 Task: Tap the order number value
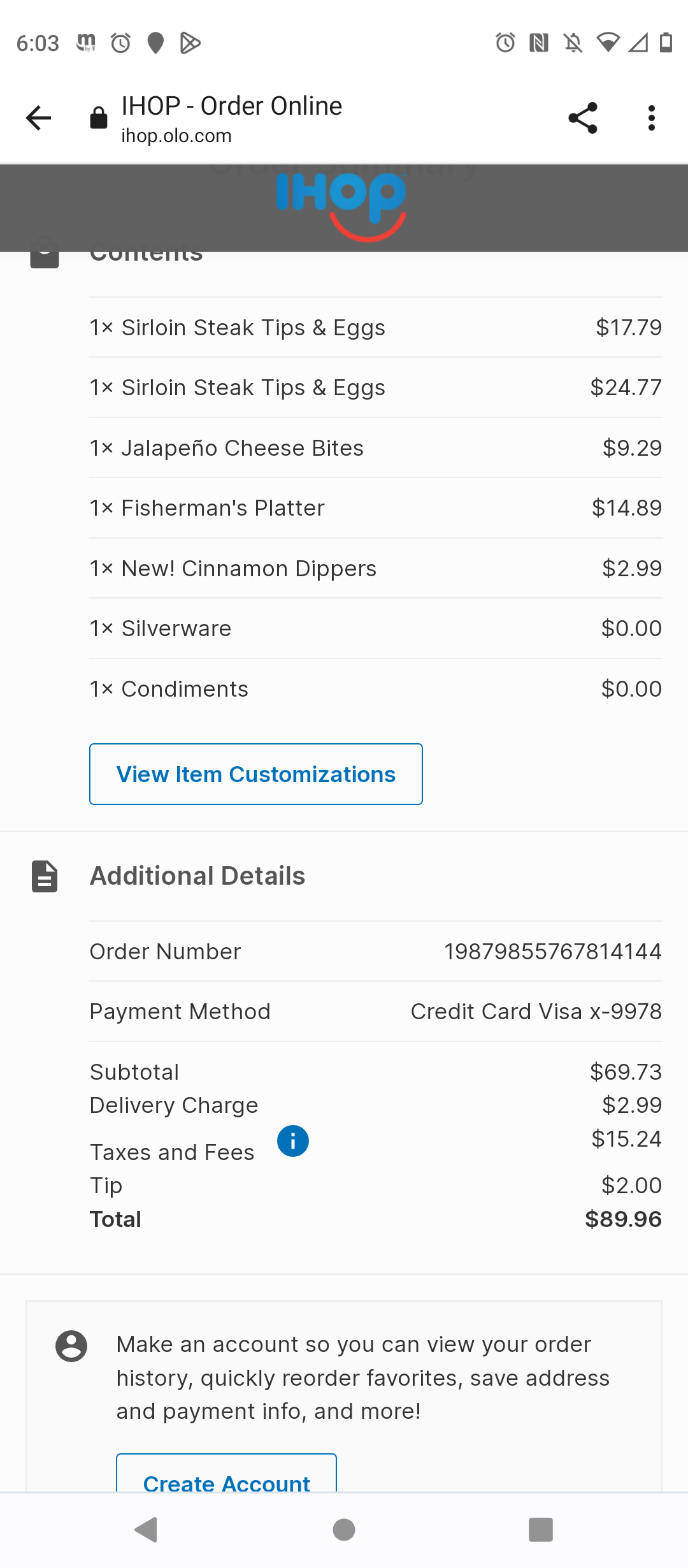[552, 952]
